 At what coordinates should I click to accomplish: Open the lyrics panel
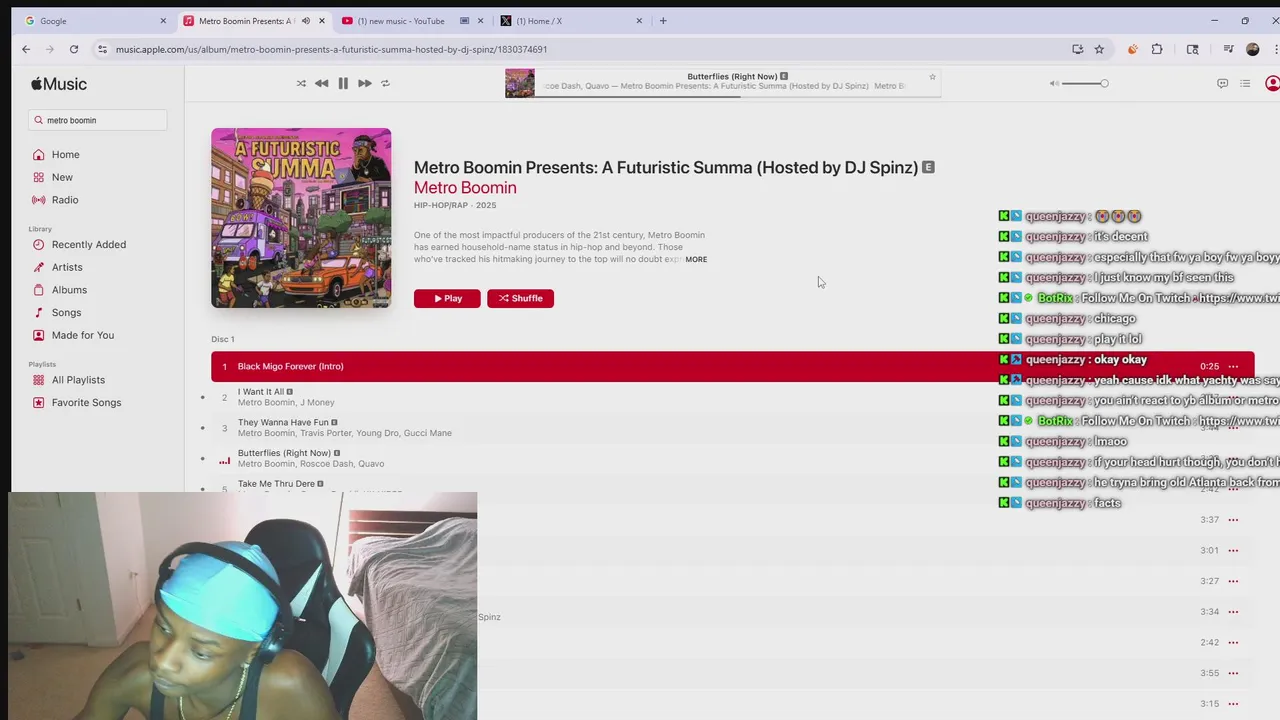point(1222,83)
